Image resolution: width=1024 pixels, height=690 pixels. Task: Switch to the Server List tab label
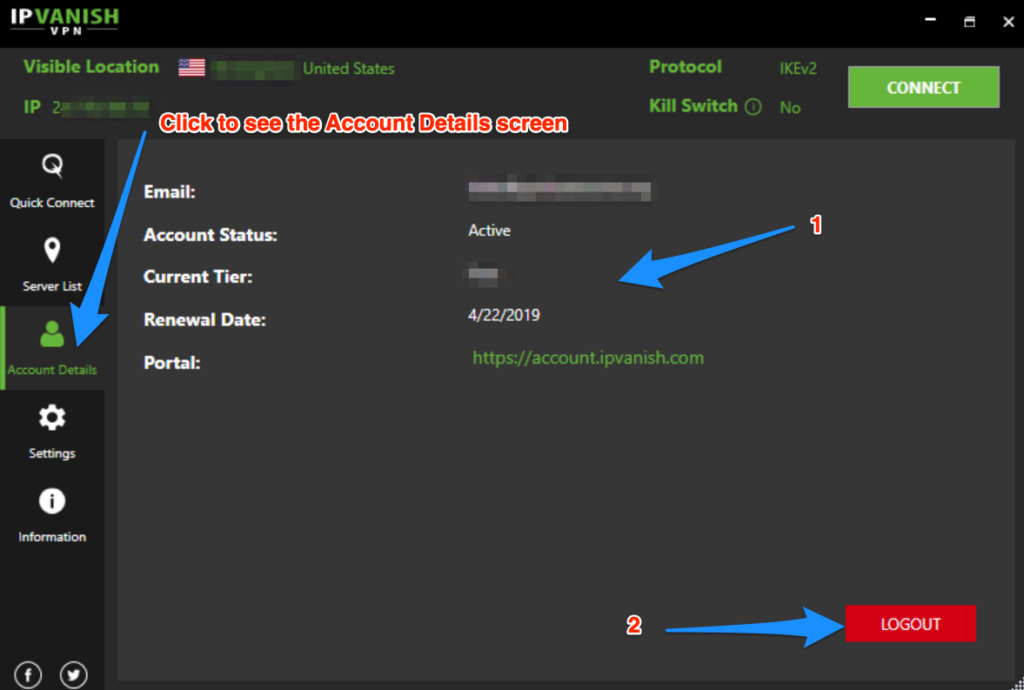(x=52, y=286)
